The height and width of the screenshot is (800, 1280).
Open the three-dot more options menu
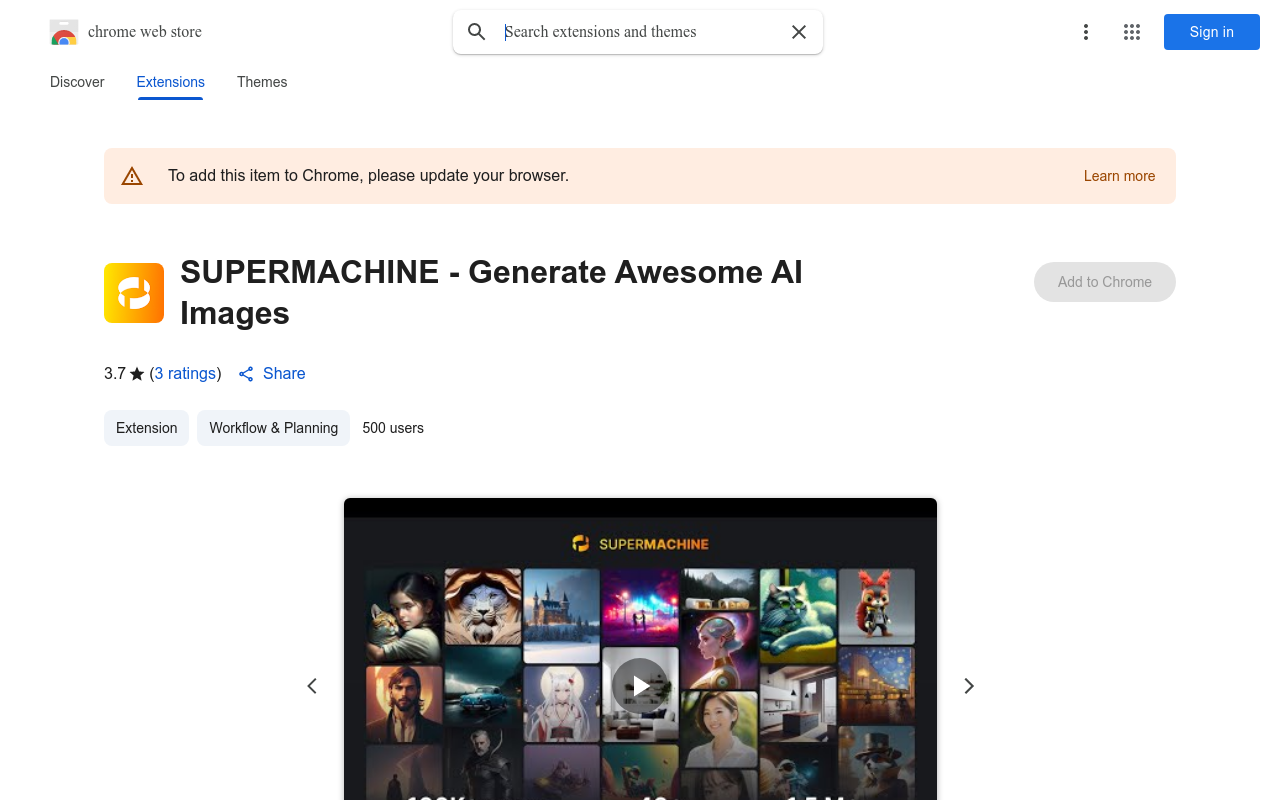click(x=1085, y=32)
